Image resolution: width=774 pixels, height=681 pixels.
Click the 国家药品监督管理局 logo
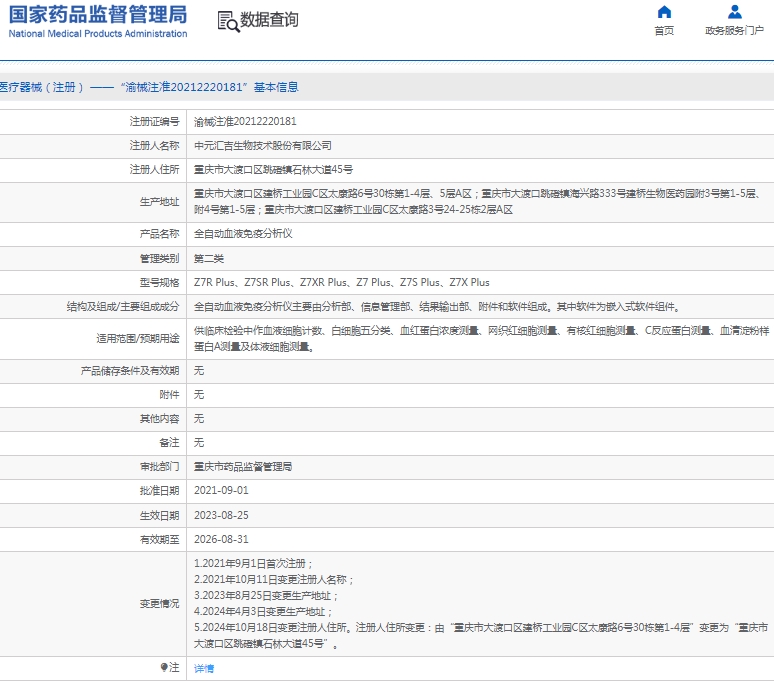tap(98, 15)
